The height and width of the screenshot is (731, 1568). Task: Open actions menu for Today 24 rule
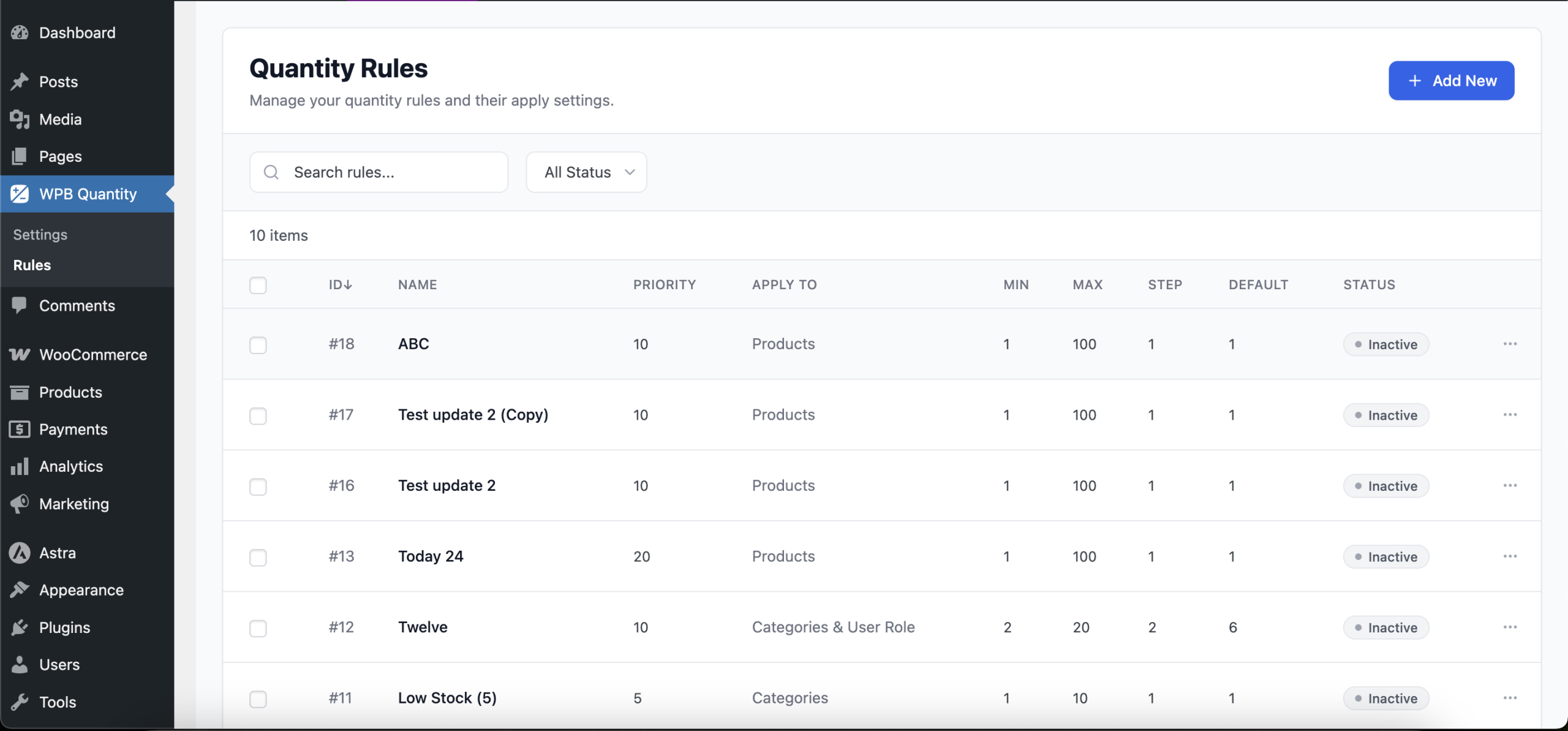tap(1510, 556)
